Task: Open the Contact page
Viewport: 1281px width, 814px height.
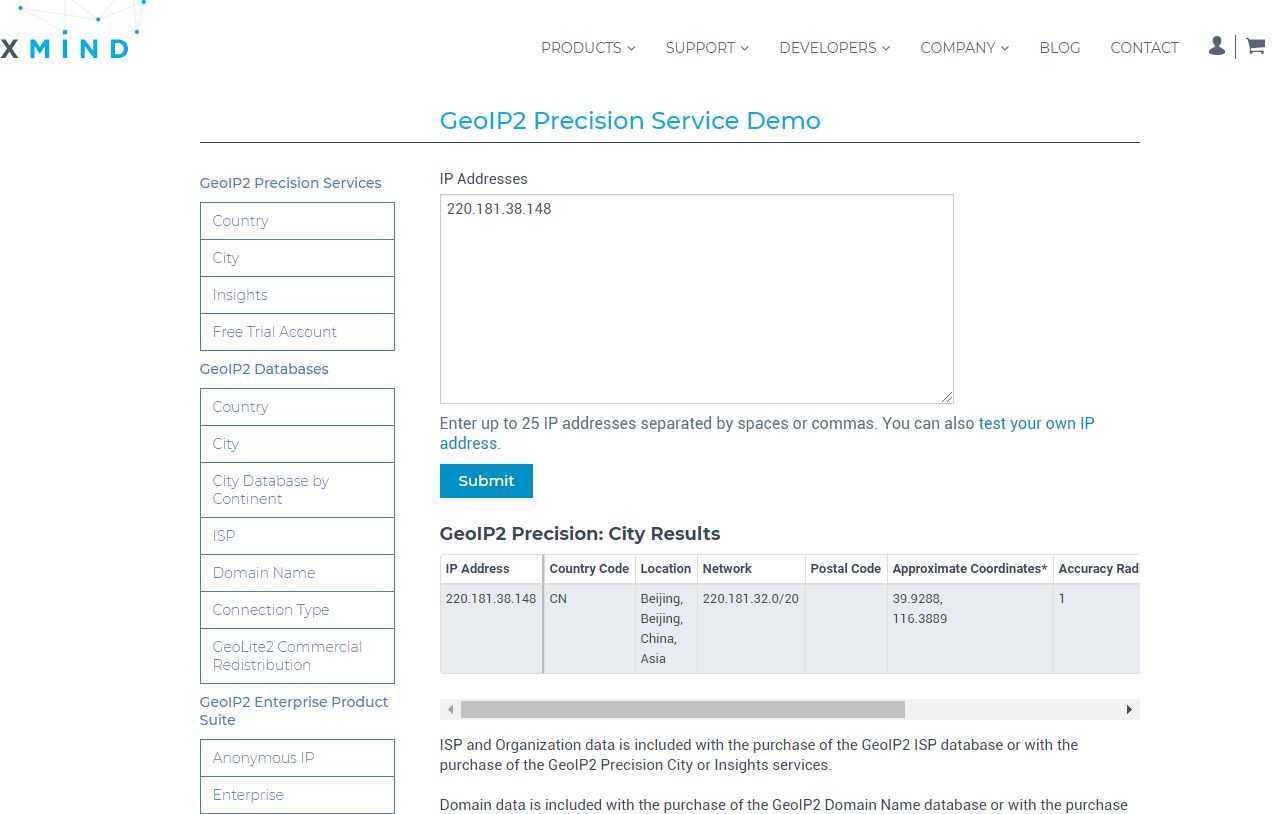Action: coord(1145,48)
